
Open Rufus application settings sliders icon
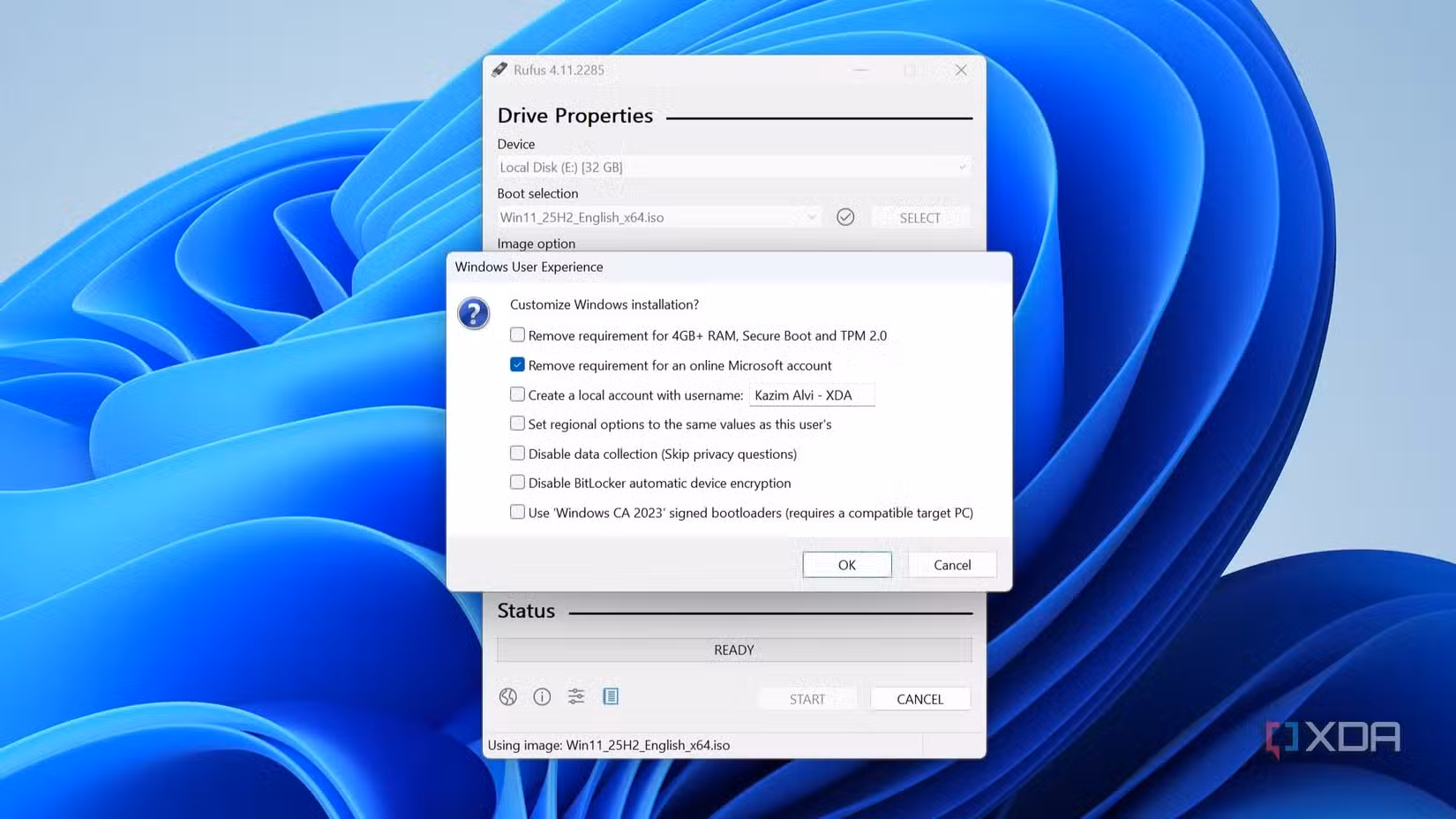click(x=576, y=697)
